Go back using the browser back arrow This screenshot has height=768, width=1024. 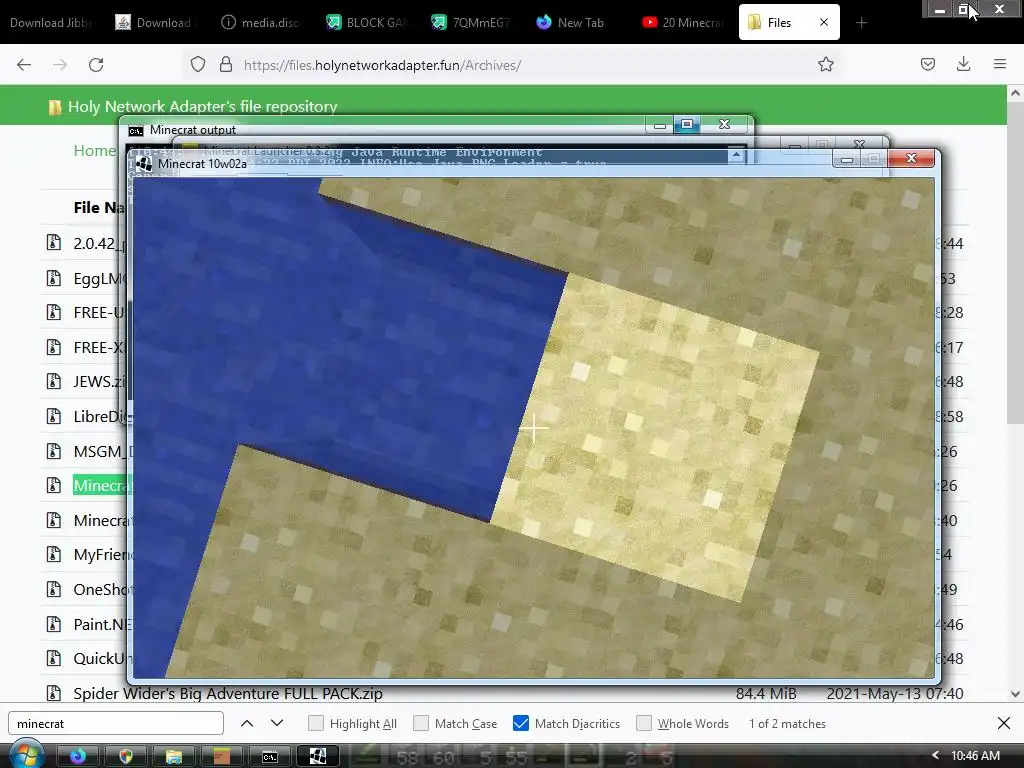pos(24,65)
